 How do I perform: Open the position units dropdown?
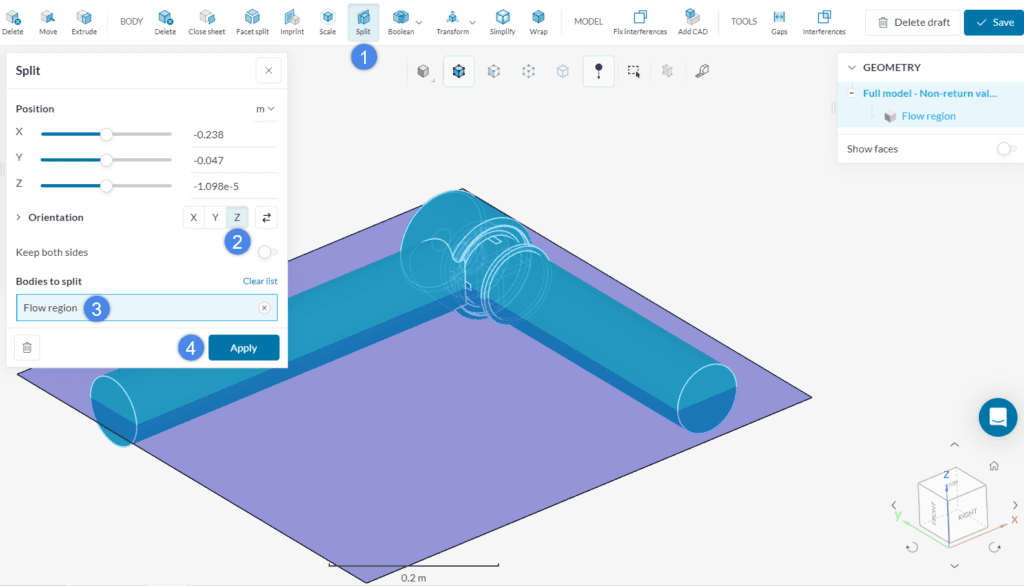(x=266, y=108)
